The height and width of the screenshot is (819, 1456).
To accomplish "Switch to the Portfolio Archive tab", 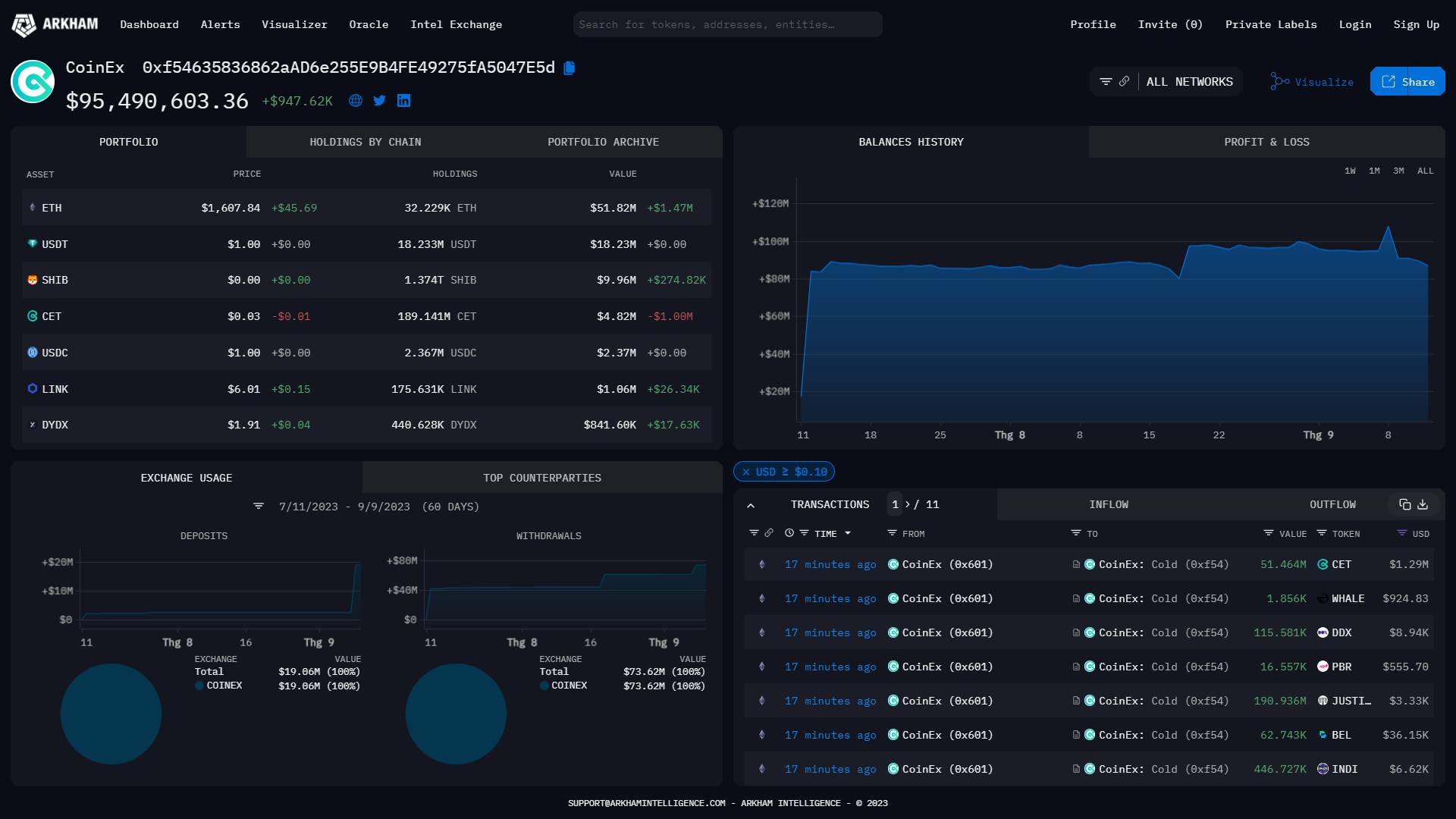I will (x=604, y=143).
